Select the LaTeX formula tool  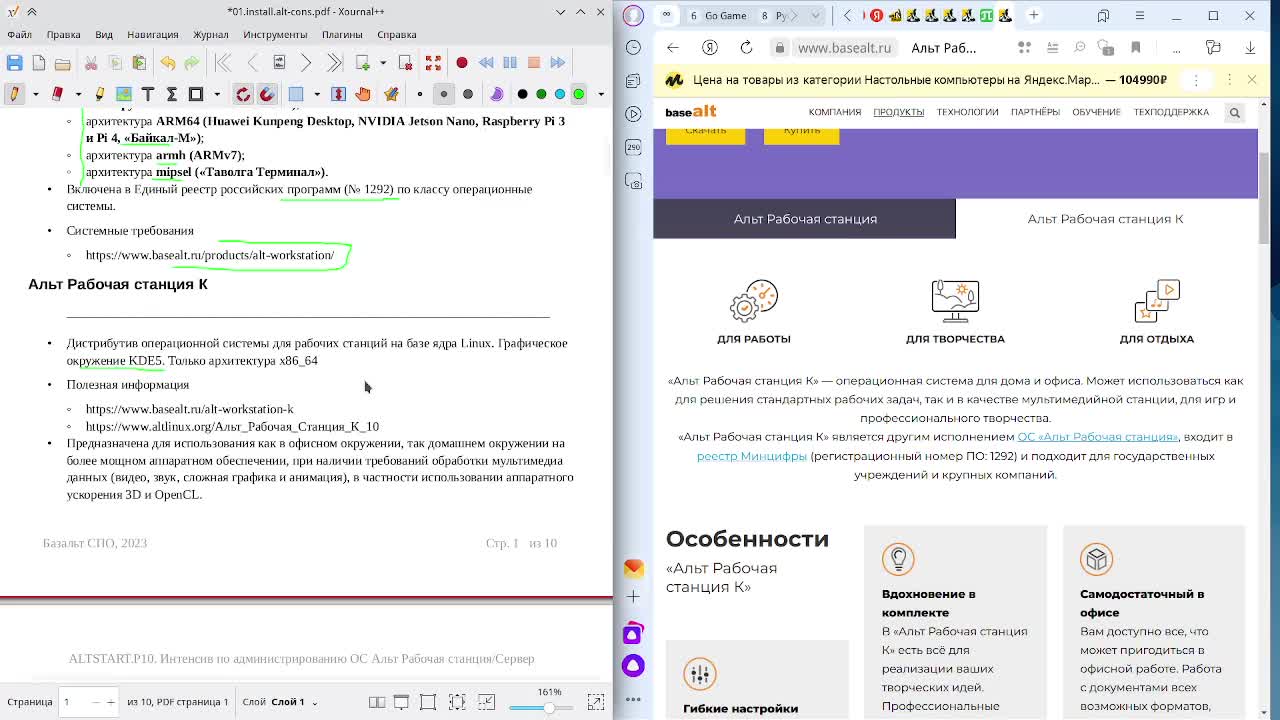(171, 94)
